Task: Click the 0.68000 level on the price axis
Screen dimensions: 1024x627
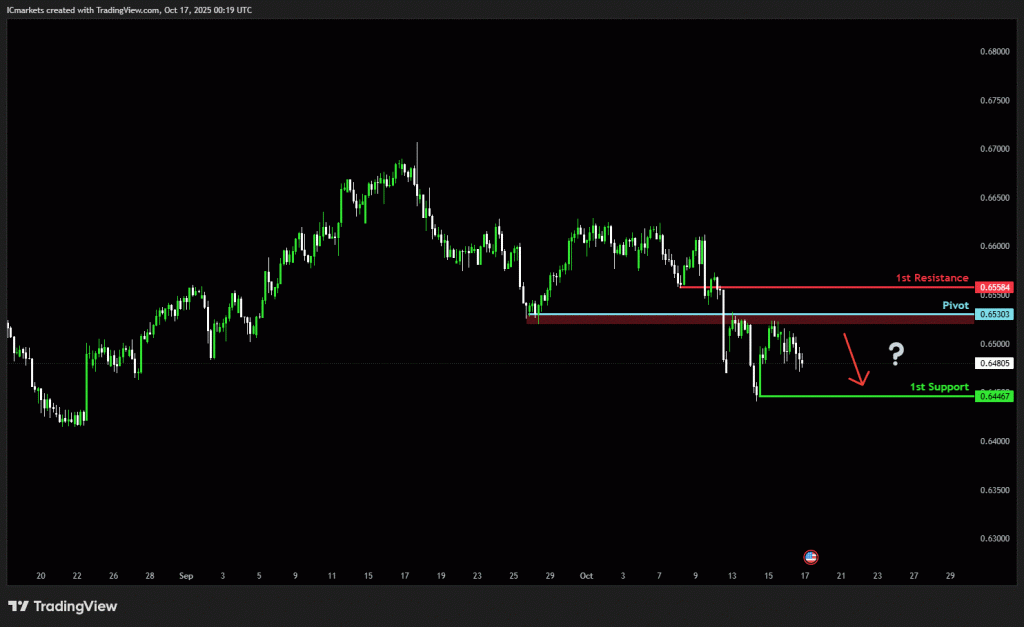Action: 996,52
